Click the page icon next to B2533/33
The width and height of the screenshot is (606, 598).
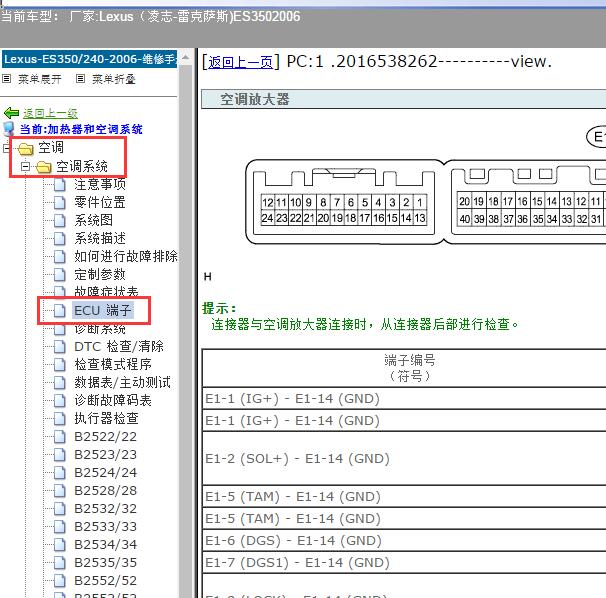(x=60, y=526)
